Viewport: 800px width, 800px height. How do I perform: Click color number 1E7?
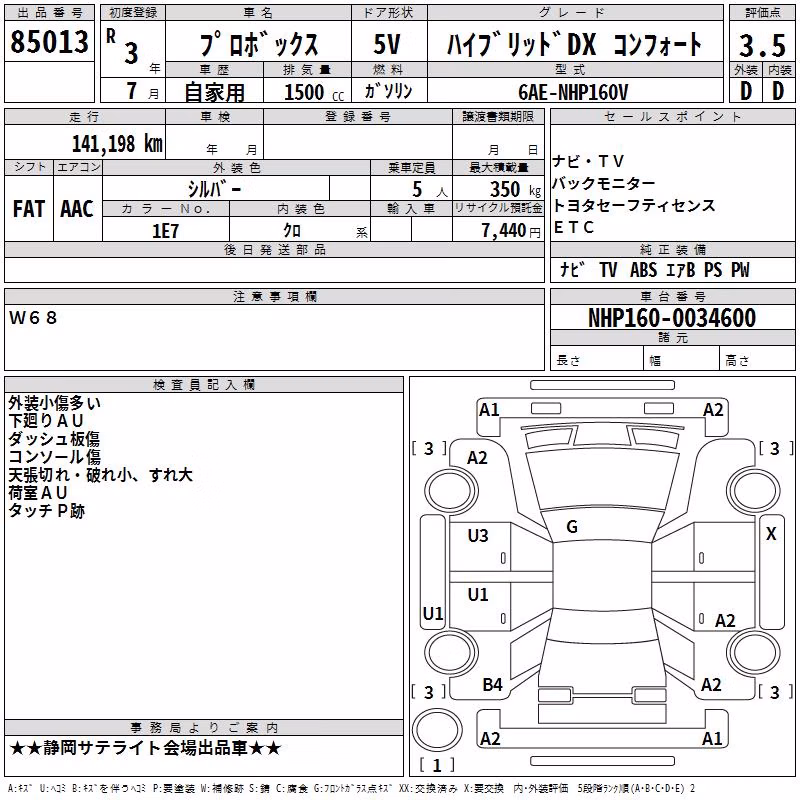[165, 231]
